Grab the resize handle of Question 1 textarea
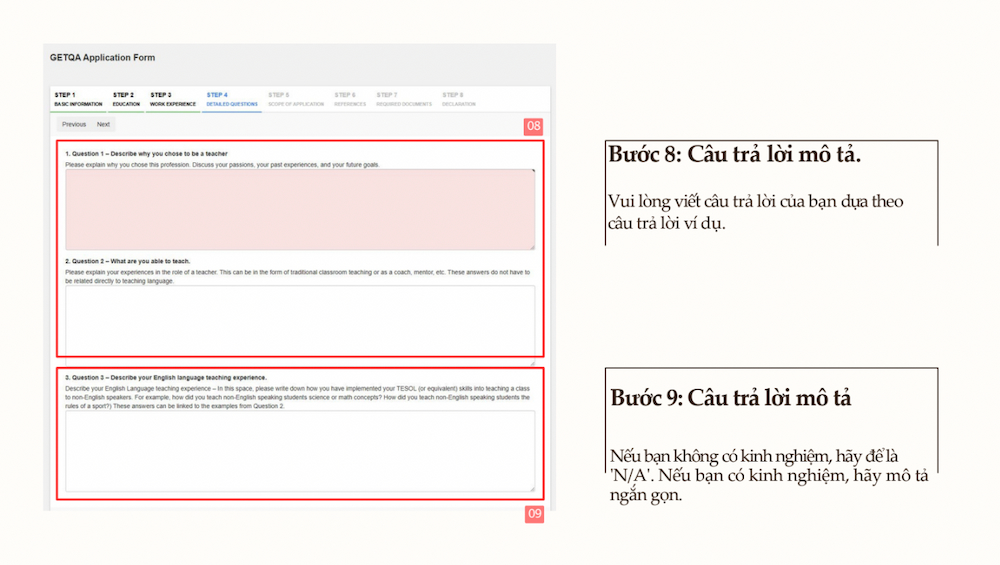The image size is (1000, 565). click(531, 246)
